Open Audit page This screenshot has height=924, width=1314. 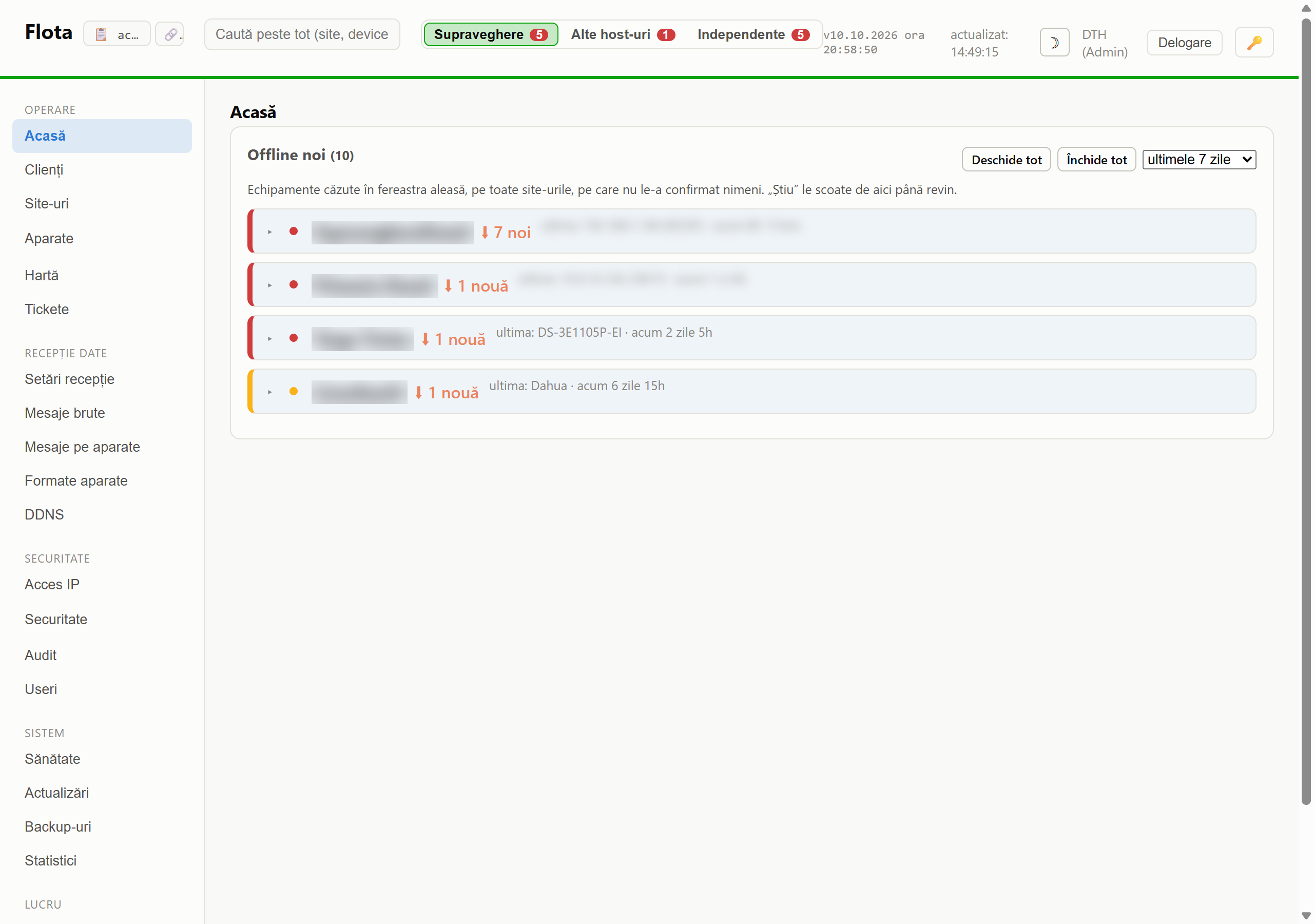102,655
